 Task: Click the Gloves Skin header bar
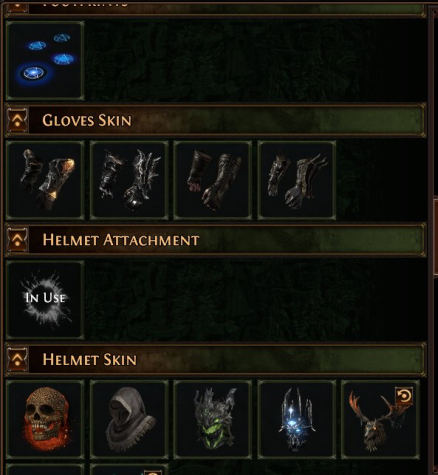tap(215, 120)
